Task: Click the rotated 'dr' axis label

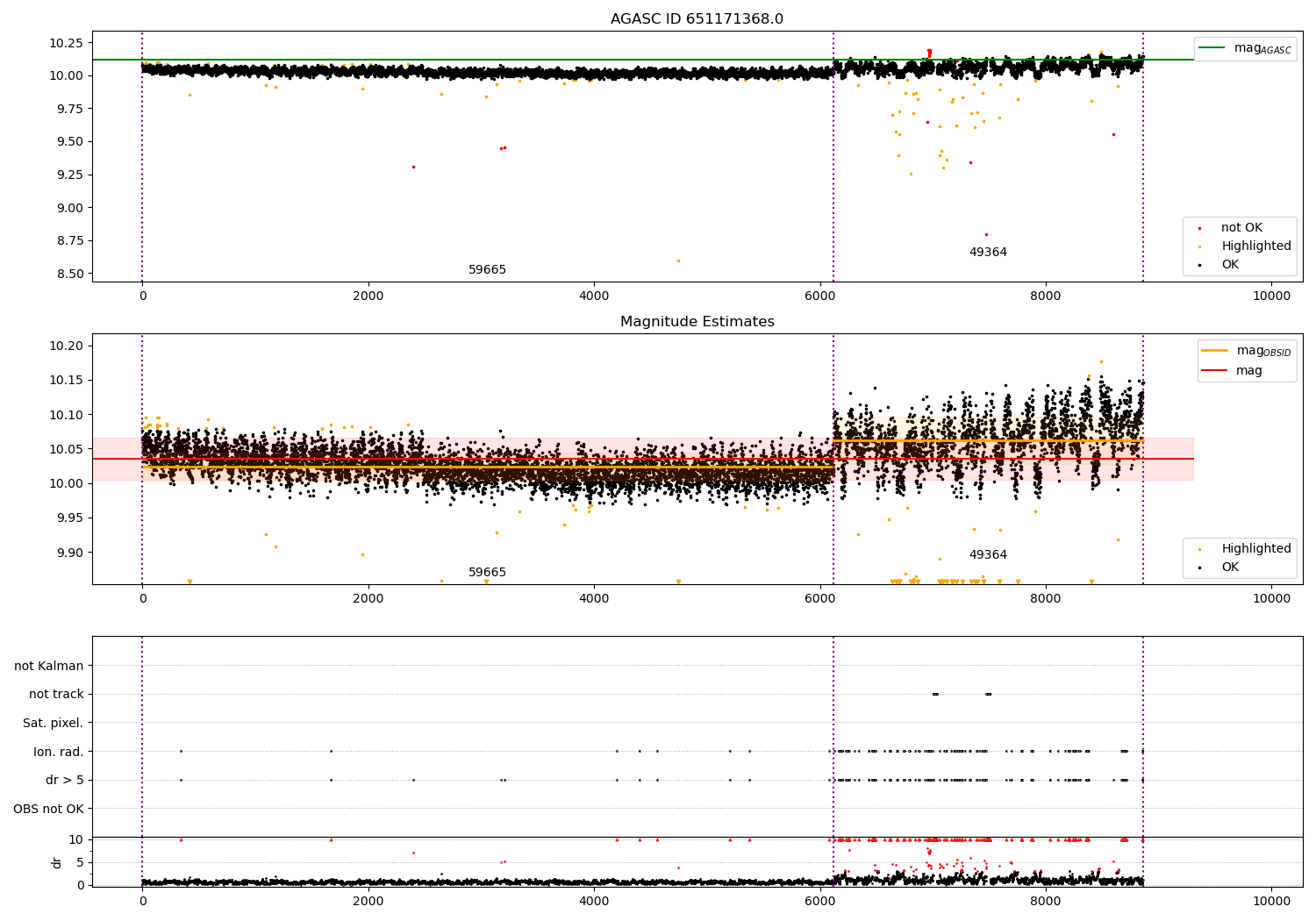Action: pyautogui.click(x=57, y=862)
